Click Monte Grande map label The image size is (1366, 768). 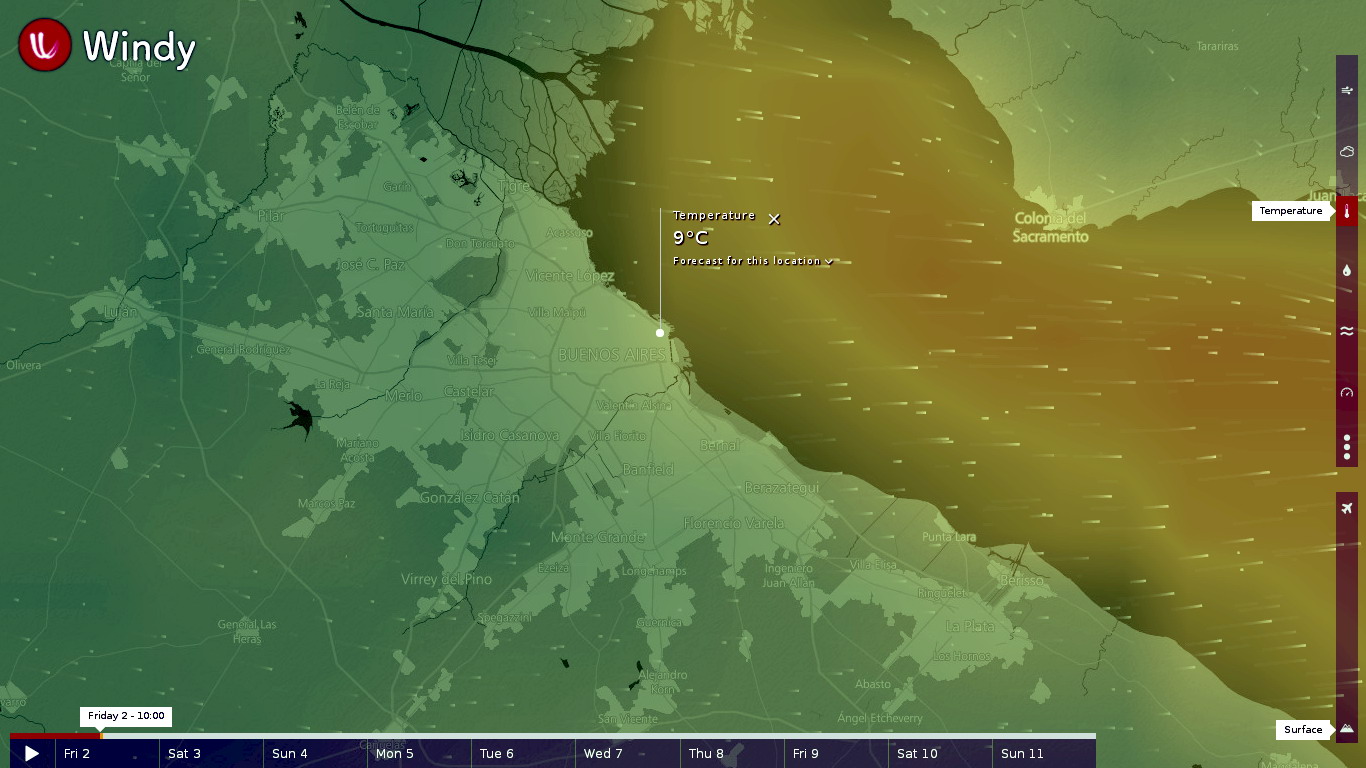[x=598, y=538]
